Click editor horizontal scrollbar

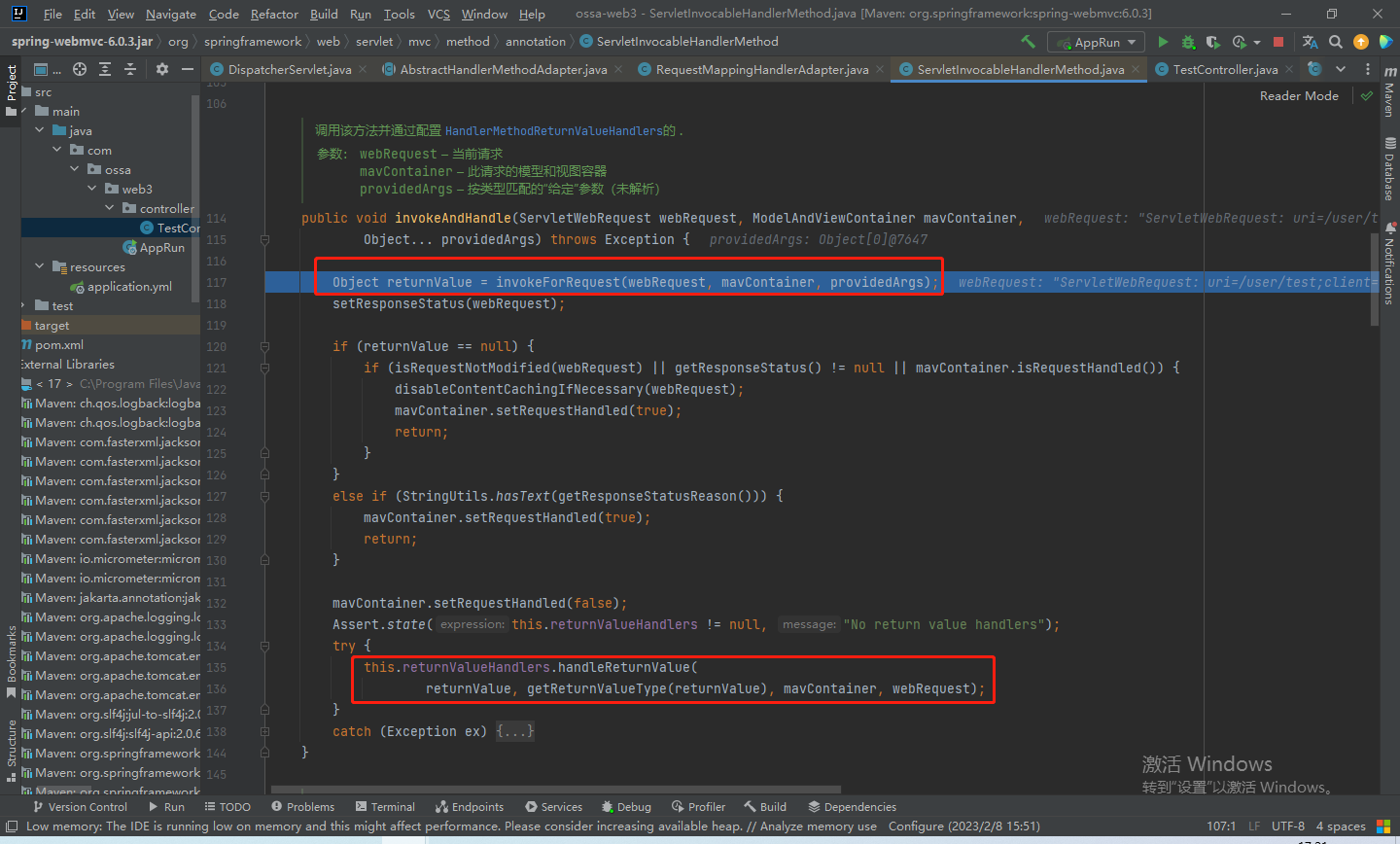(555, 790)
